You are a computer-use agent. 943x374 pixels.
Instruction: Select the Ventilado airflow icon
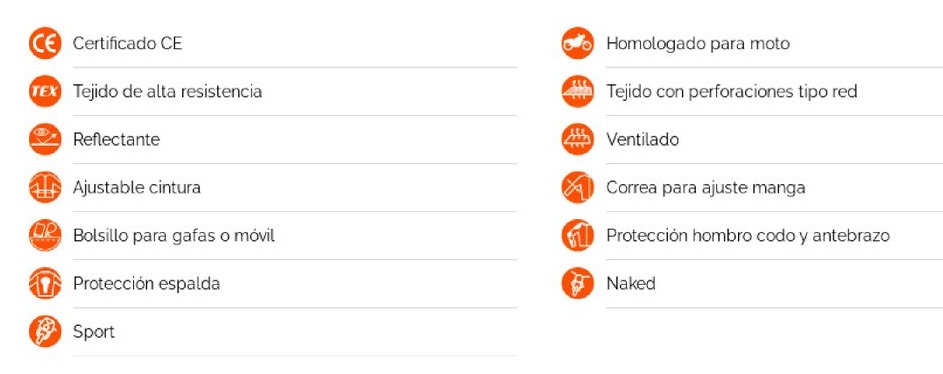pyautogui.click(x=578, y=139)
